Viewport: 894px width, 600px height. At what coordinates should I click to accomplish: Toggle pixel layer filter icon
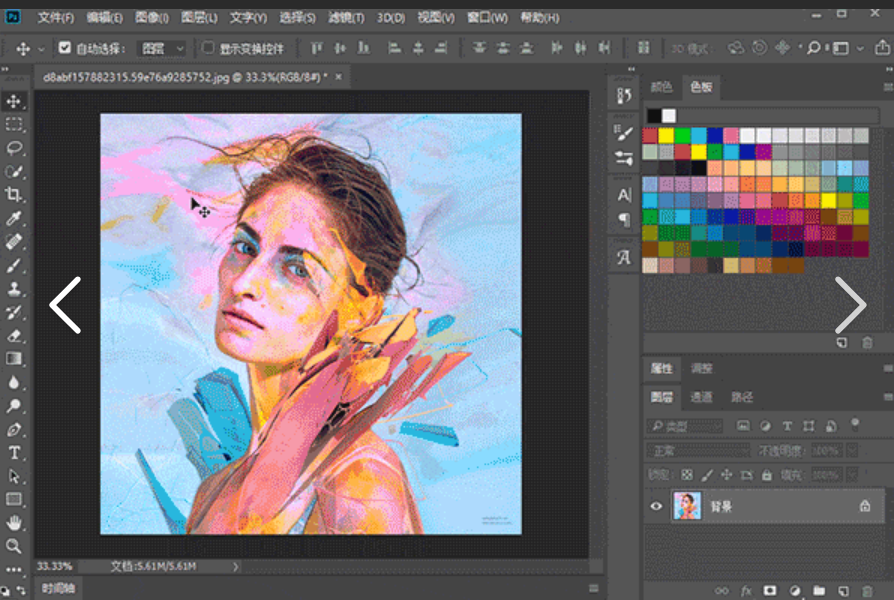coord(743,425)
